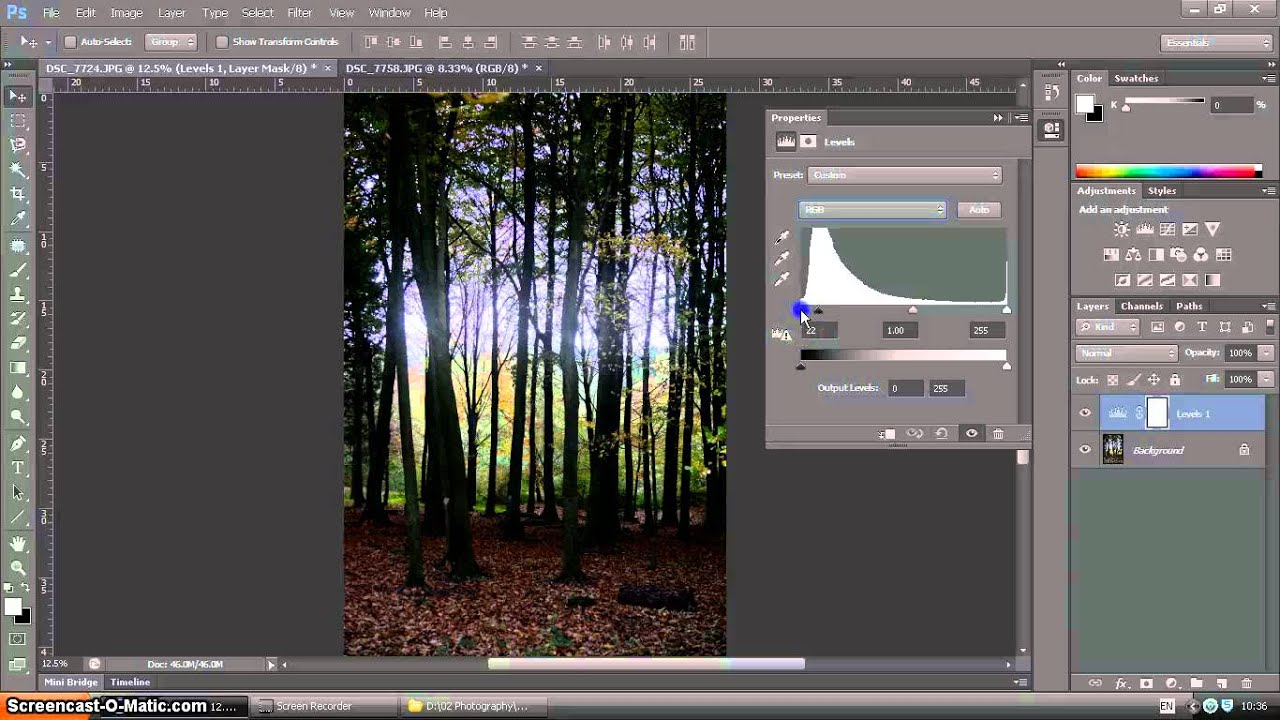Viewport: 1280px width, 720px height.
Task: Click the layer mask icon in Properties
Action: coord(808,142)
